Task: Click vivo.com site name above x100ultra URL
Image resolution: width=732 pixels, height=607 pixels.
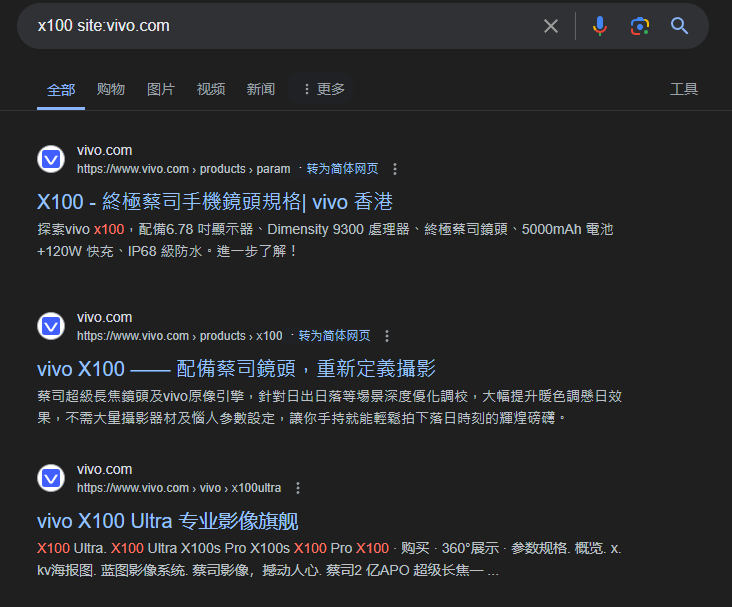Action: pos(105,469)
